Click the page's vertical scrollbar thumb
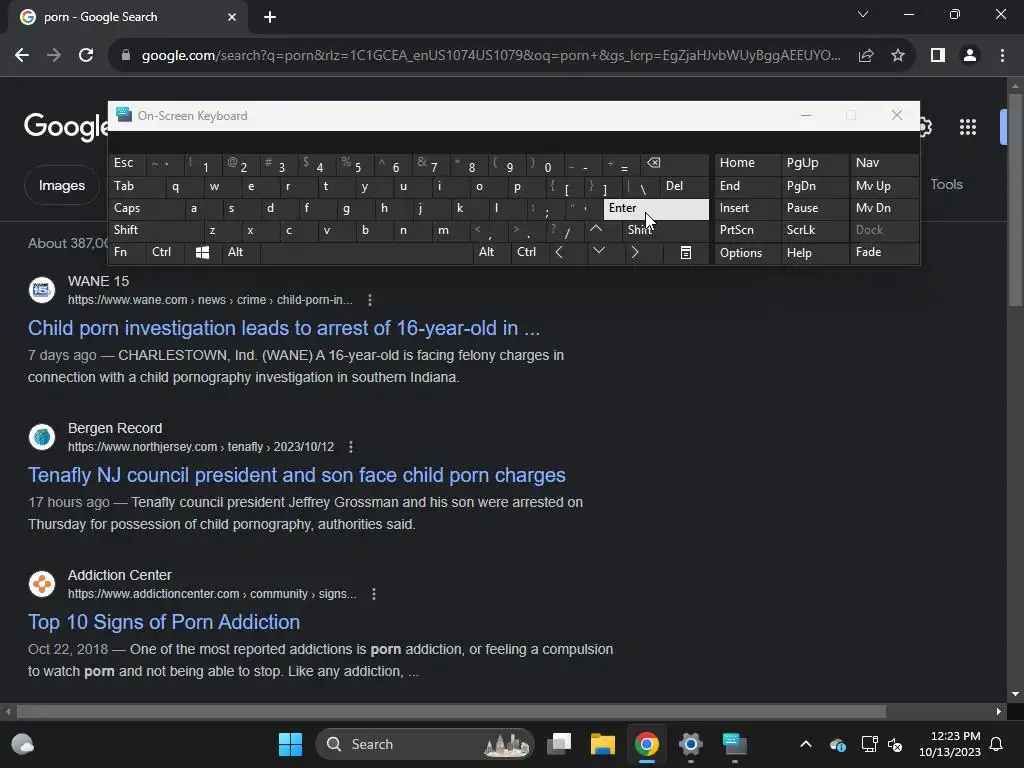This screenshot has height=768, width=1024. tap(1015, 199)
